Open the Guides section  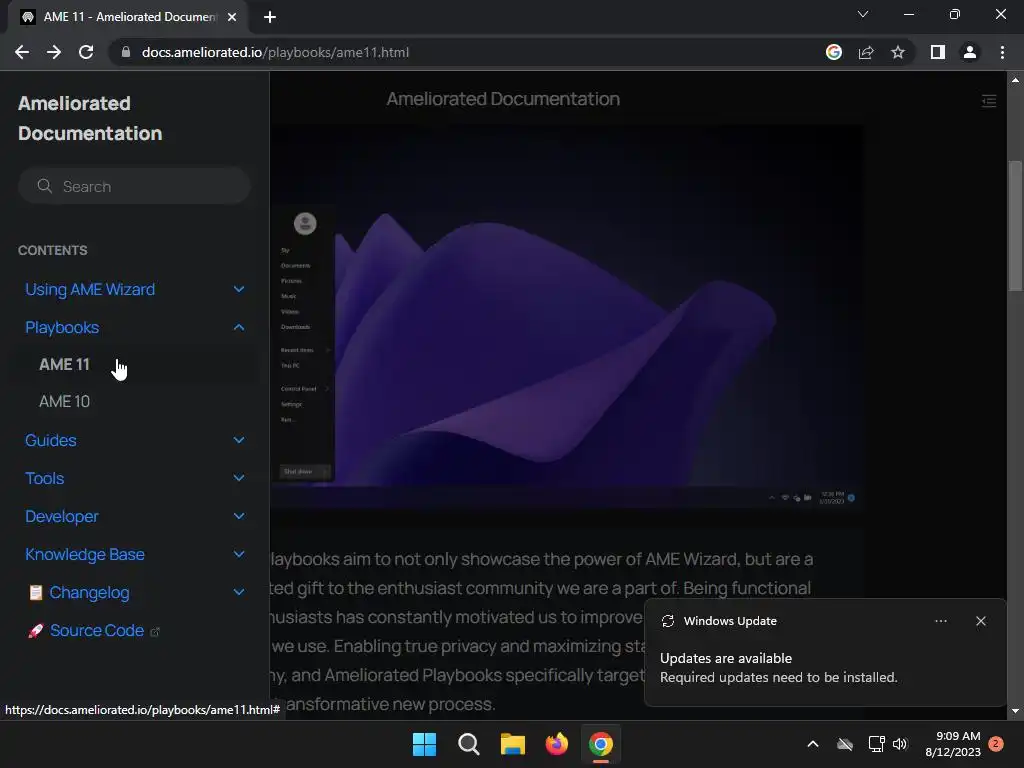point(50,440)
